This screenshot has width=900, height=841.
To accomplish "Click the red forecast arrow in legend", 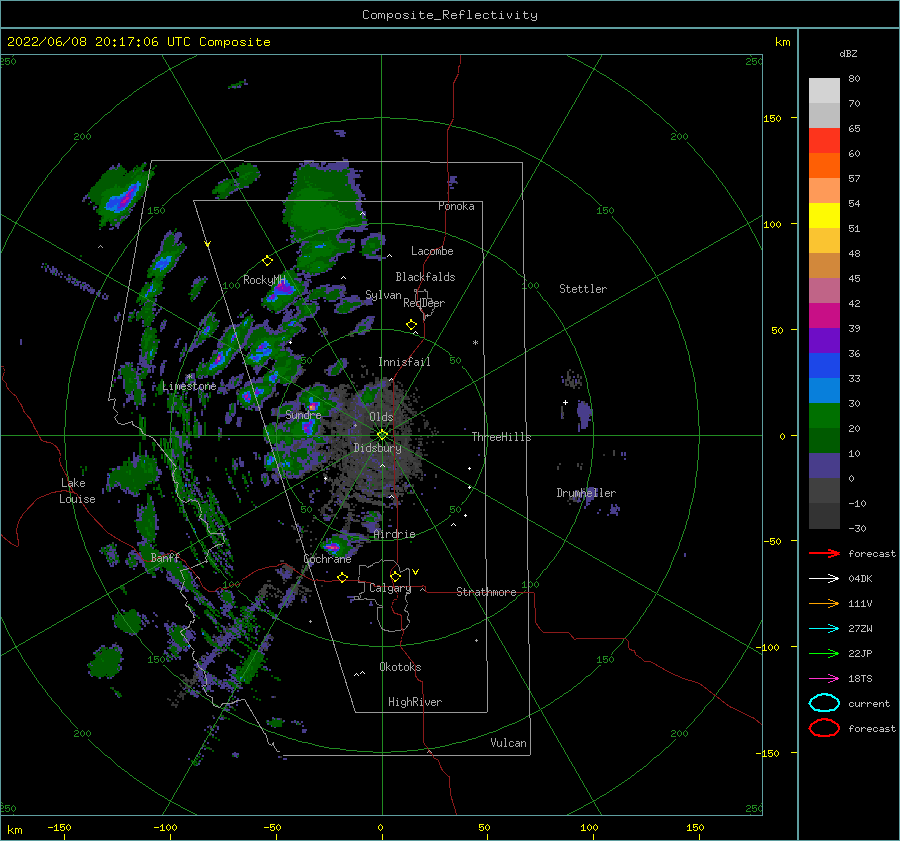I will [824, 553].
